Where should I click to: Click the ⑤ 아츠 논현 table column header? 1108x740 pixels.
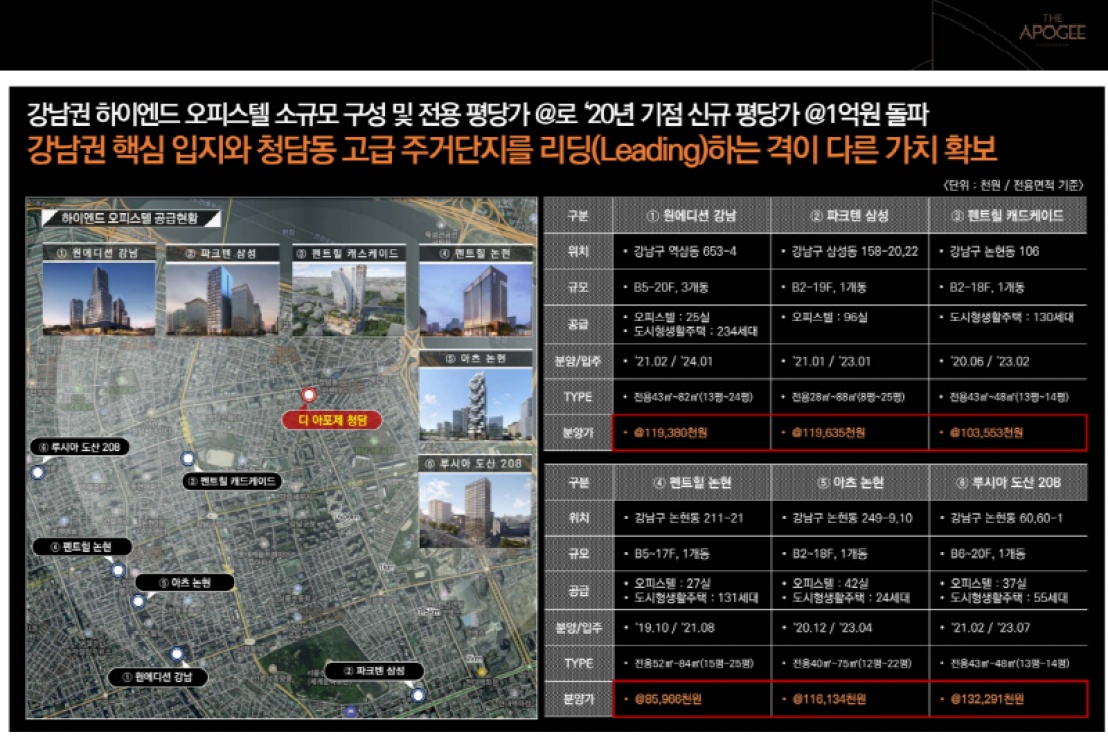click(849, 482)
